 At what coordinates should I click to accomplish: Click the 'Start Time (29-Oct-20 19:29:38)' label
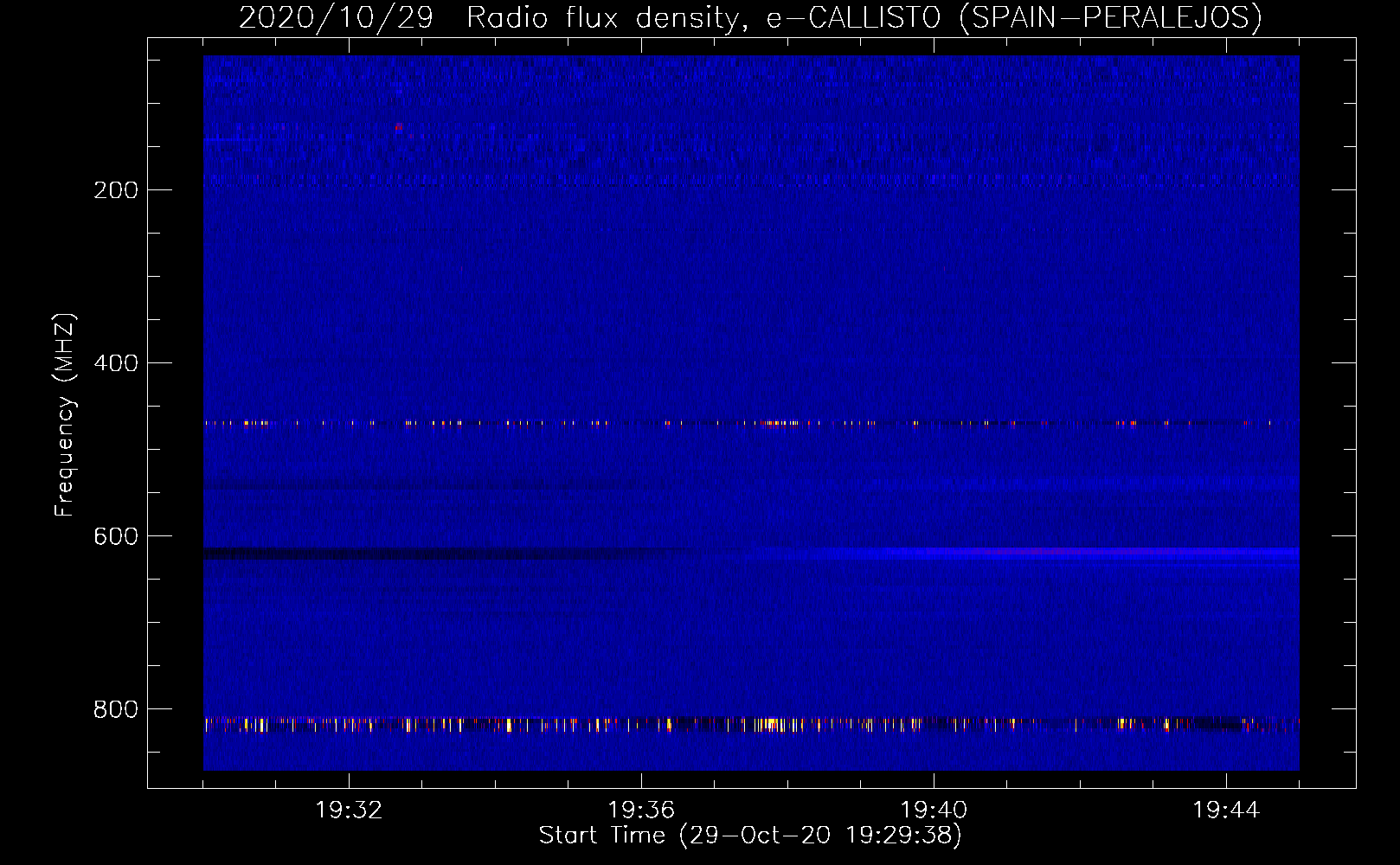tap(750, 836)
